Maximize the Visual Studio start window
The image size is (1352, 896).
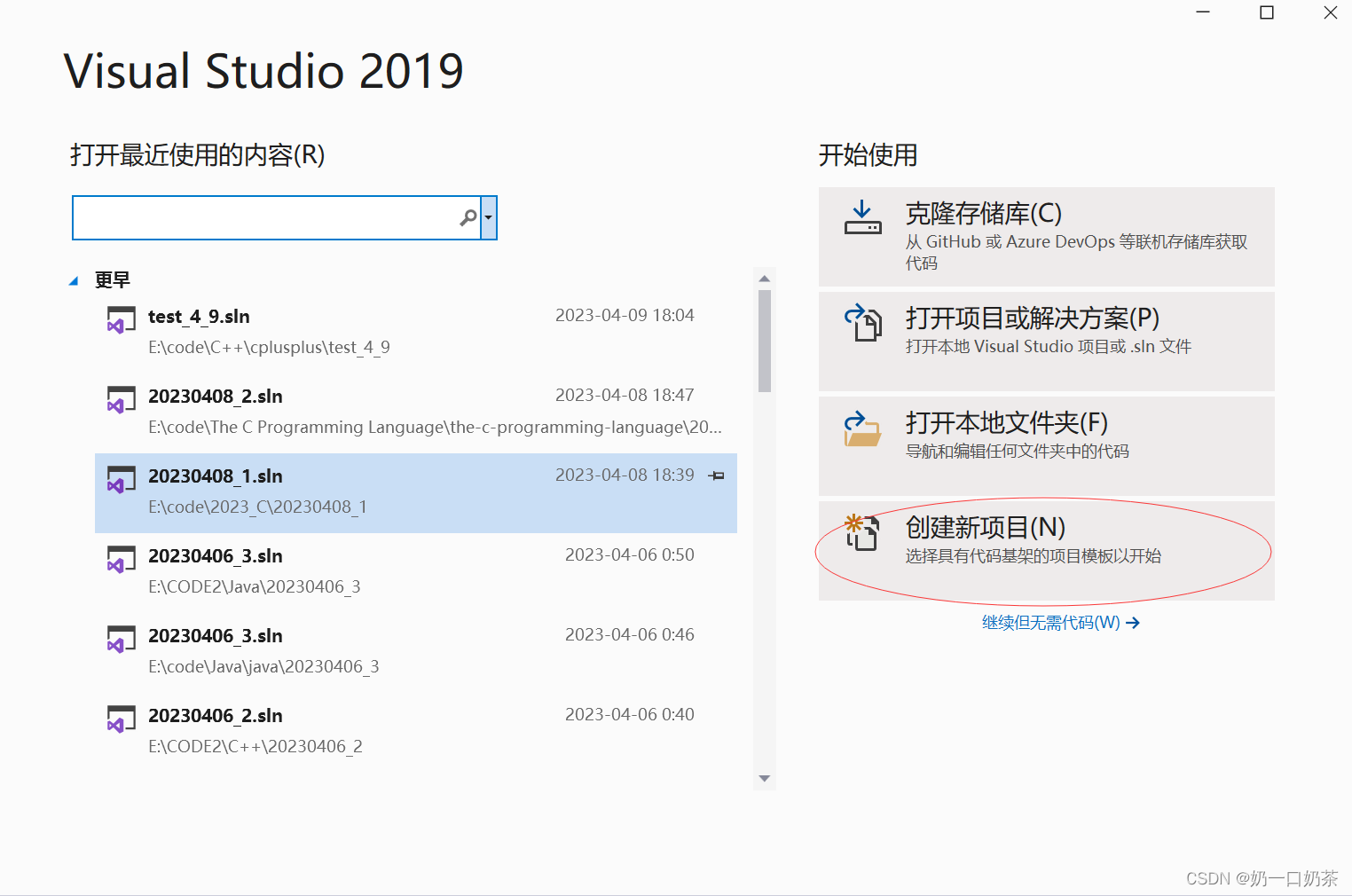pos(1267,12)
